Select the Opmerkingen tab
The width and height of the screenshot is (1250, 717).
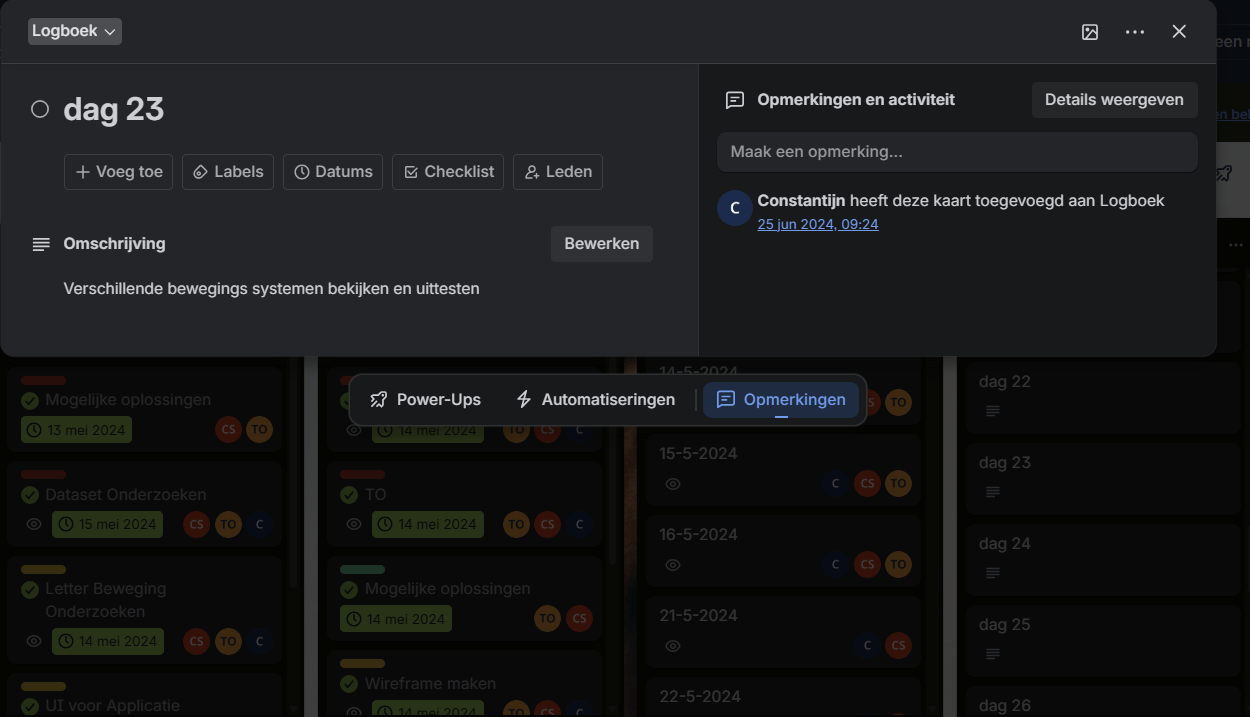(781, 400)
